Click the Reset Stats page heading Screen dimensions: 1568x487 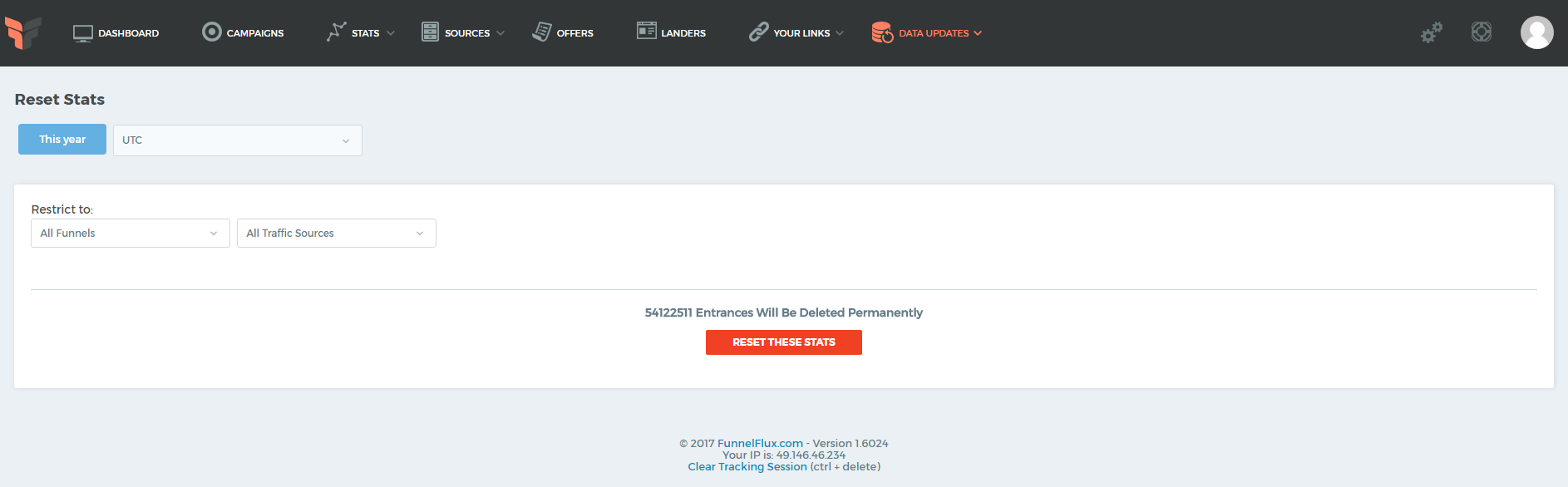[60, 100]
